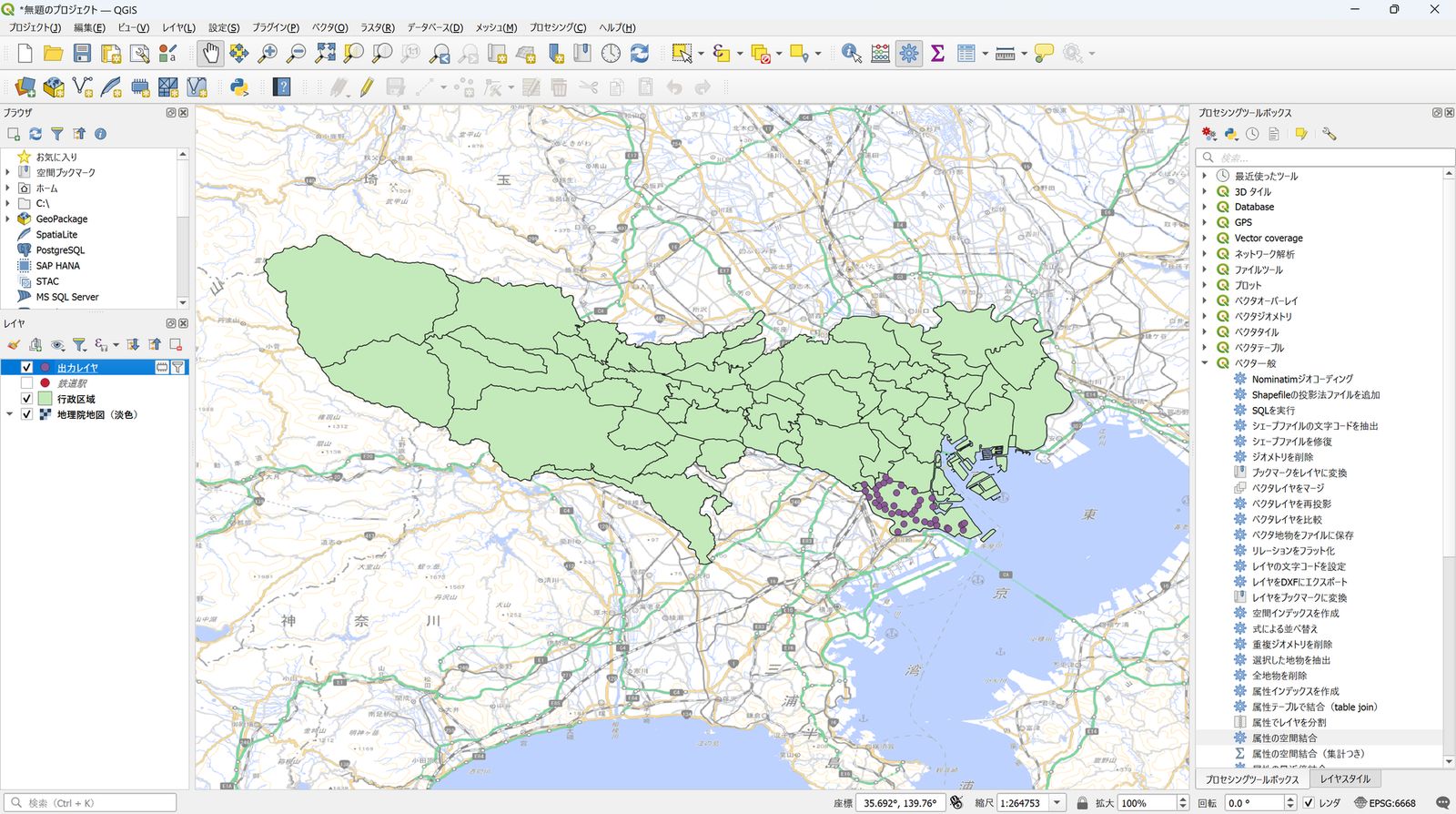Open Layer Styling brush icon in Layers panel
This screenshot has width=1456, height=814.
pyautogui.click(x=13, y=345)
